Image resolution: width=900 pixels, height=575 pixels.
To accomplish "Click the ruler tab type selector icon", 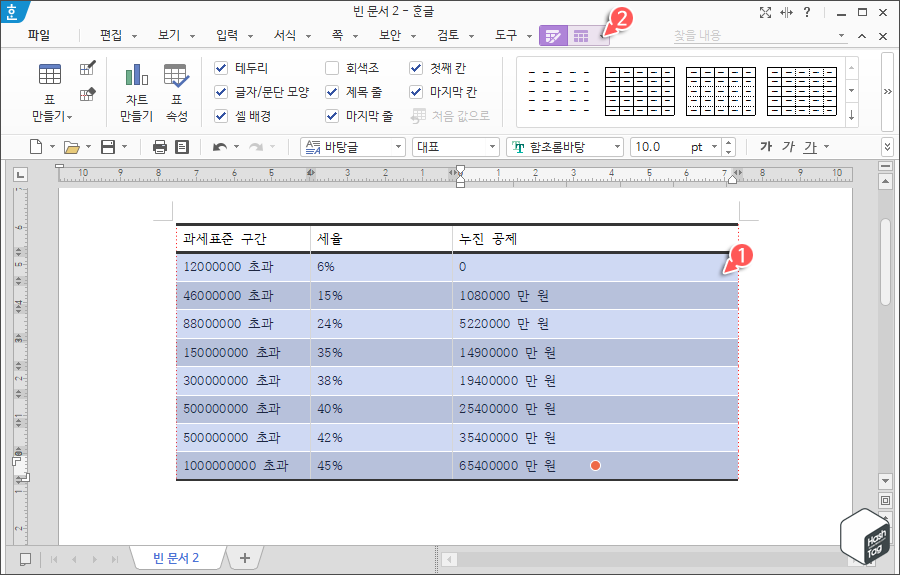I will click(x=20, y=174).
